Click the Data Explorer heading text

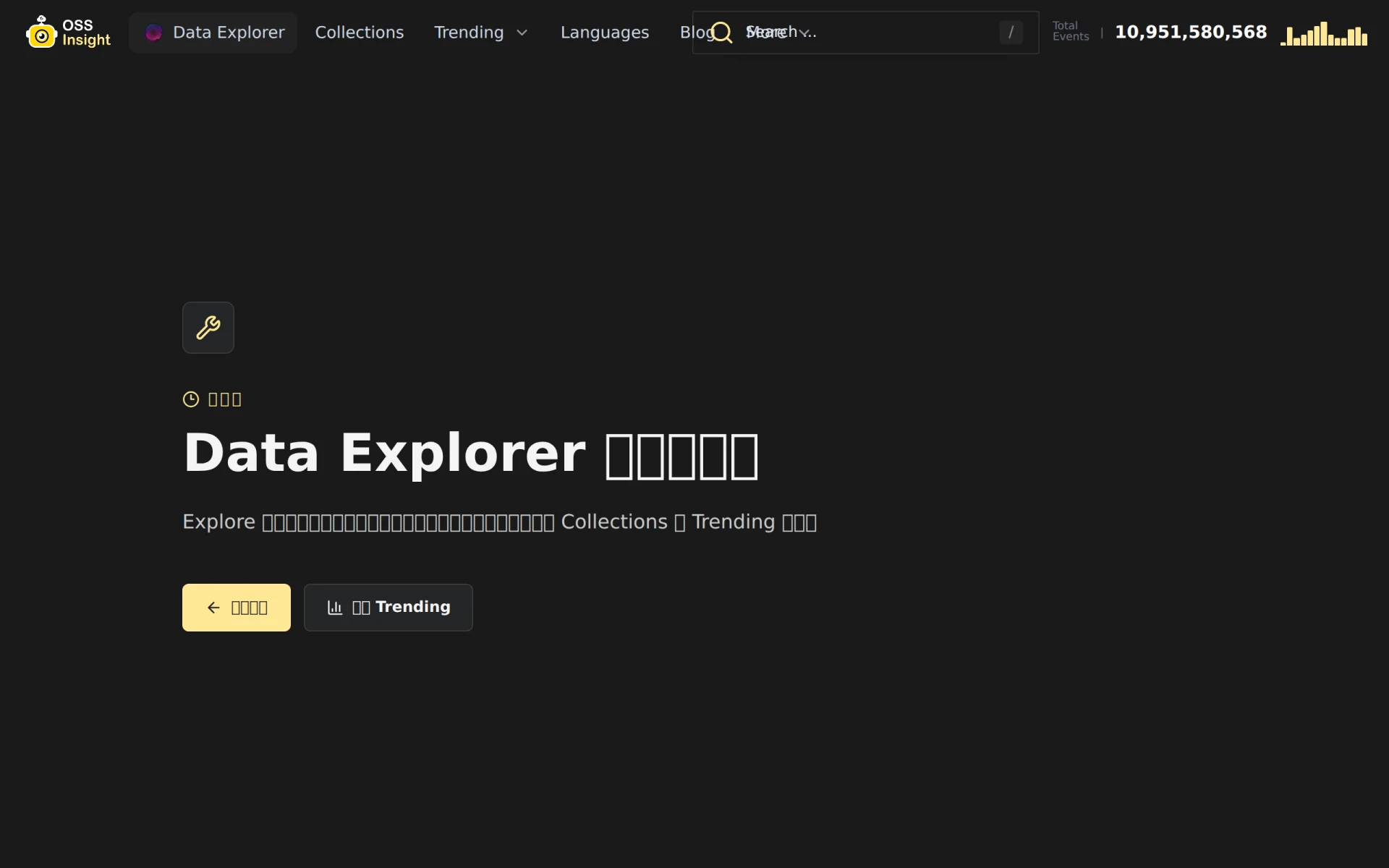point(471,454)
